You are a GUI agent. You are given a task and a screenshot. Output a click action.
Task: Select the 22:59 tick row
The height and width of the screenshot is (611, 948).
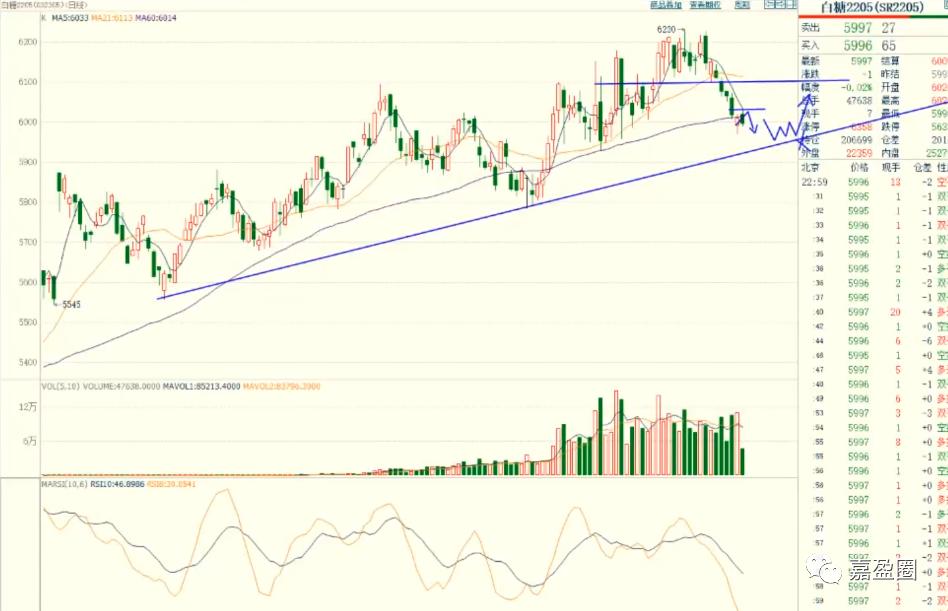874,182
